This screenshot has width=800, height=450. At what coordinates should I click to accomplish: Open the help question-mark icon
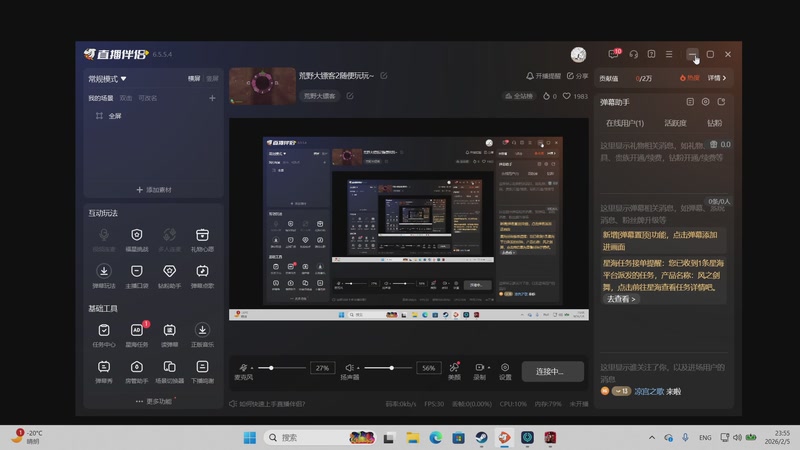(651, 54)
